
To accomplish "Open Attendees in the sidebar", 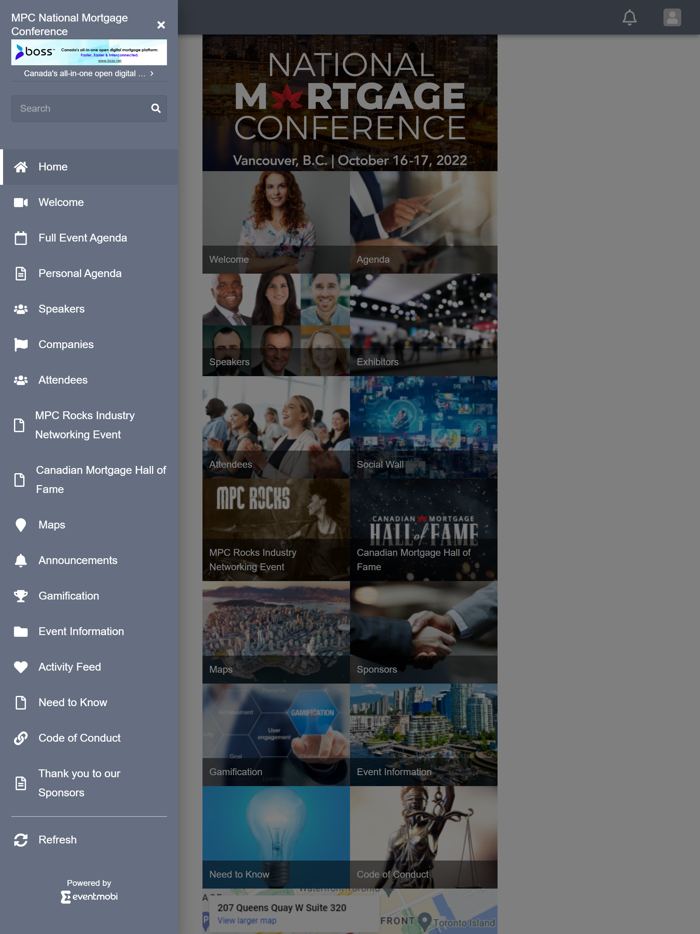I will [x=89, y=380].
